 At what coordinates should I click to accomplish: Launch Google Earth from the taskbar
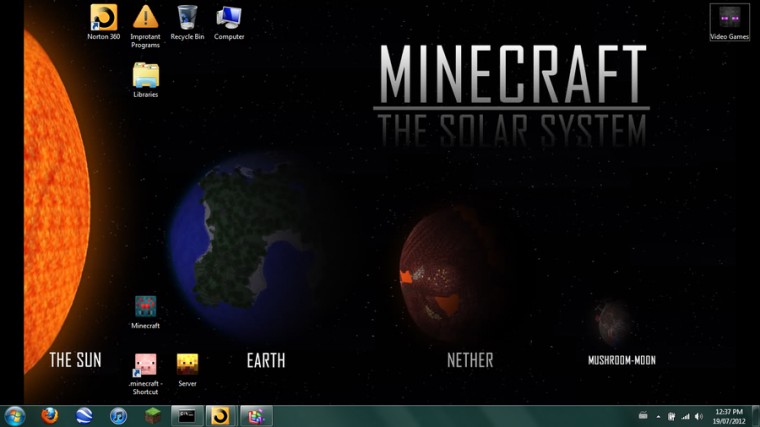[x=84, y=416]
